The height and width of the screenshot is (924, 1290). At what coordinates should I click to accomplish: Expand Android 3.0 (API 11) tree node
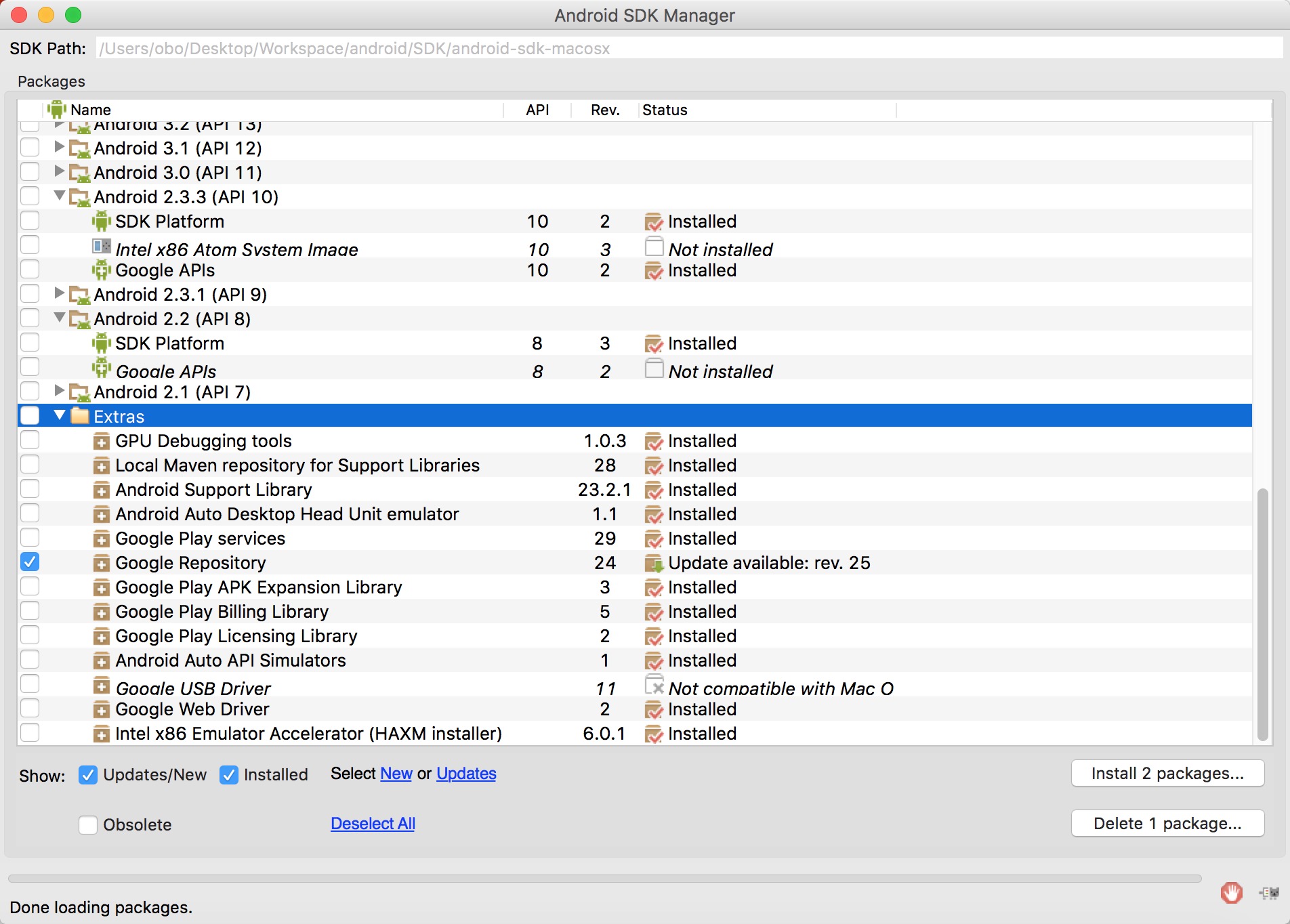(60, 171)
